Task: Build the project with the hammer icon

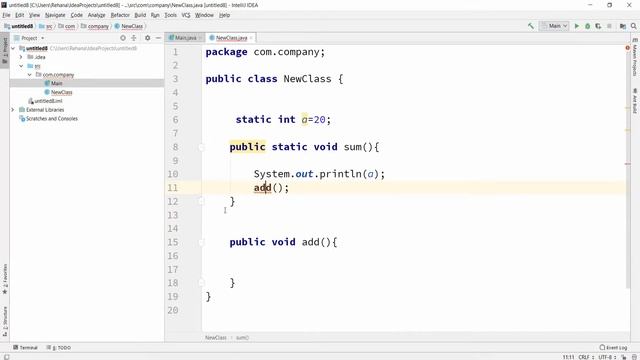Action: 531,26
